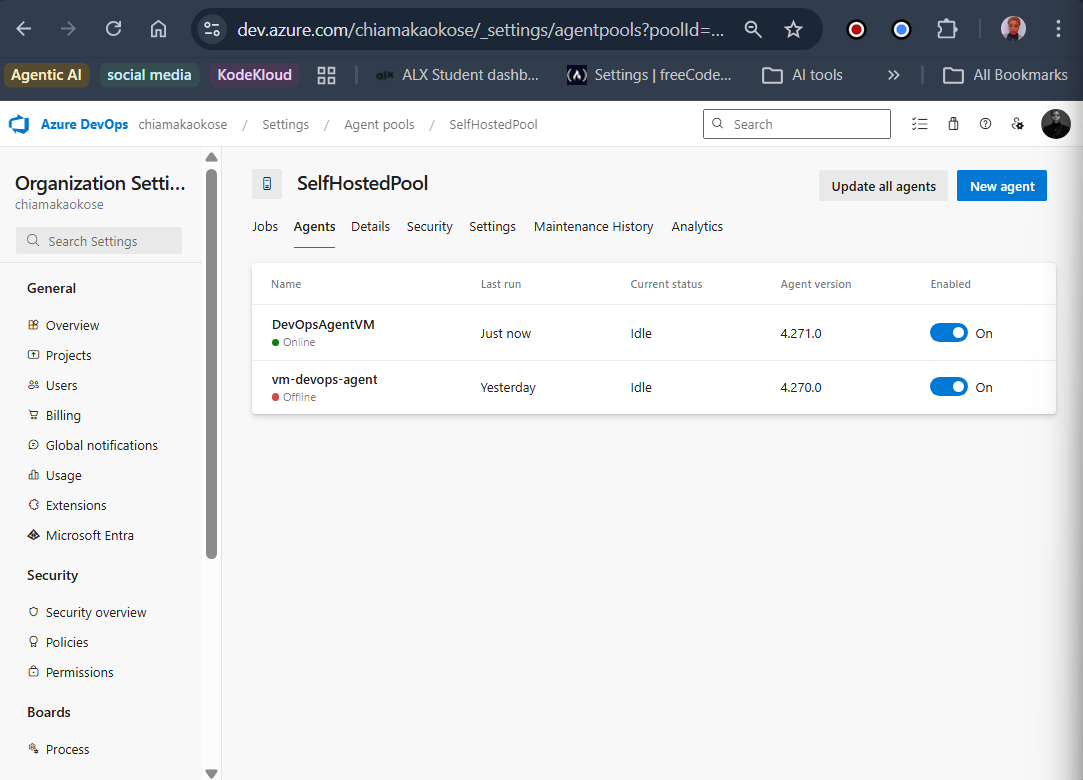
Task: Open the social media bookmark group
Action: pos(149,75)
